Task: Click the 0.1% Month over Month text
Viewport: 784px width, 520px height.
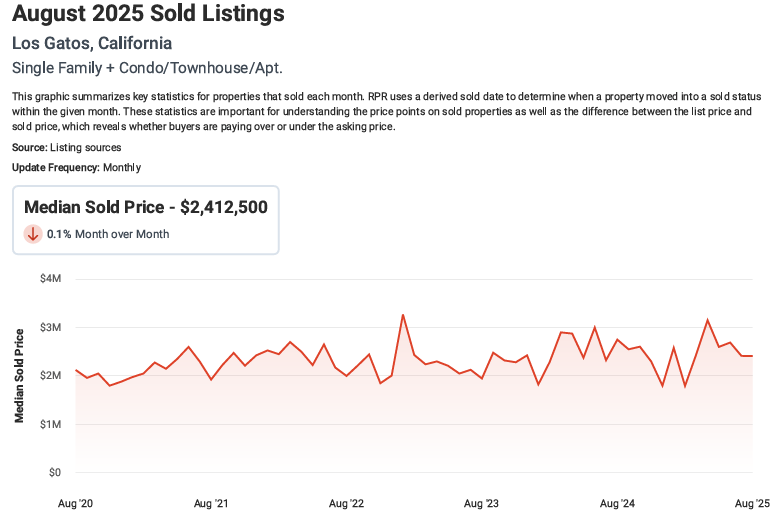Action: pos(108,234)
